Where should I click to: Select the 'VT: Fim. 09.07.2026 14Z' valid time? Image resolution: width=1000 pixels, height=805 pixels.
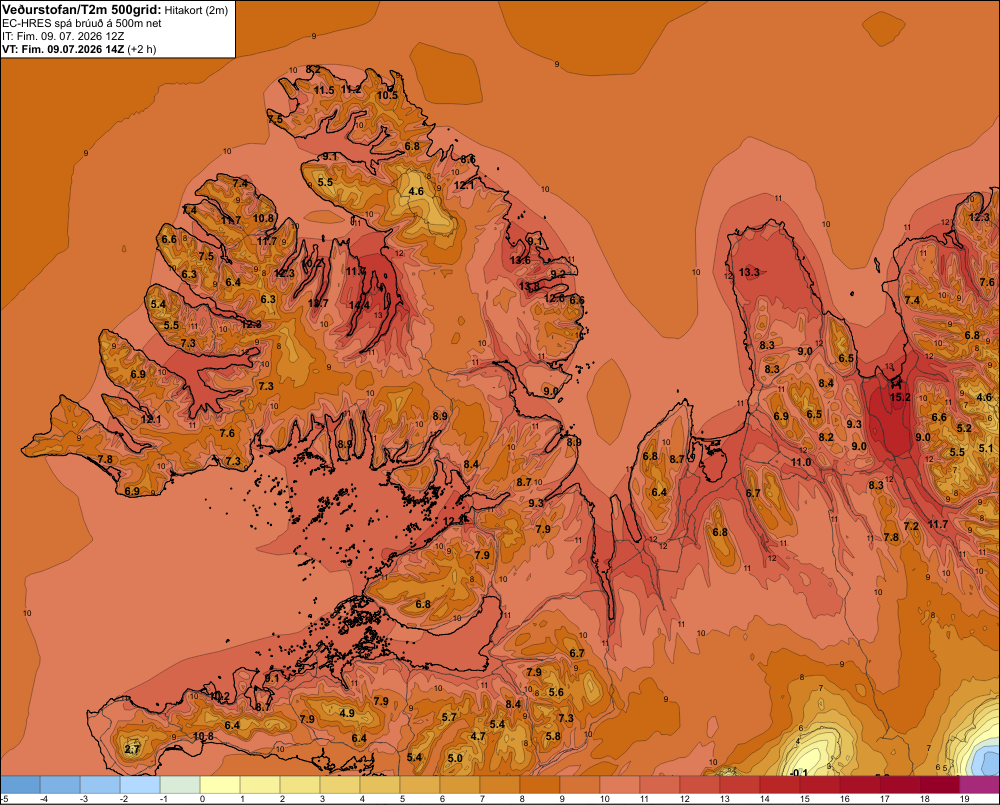pyautogui.click(x=63, y=49)
